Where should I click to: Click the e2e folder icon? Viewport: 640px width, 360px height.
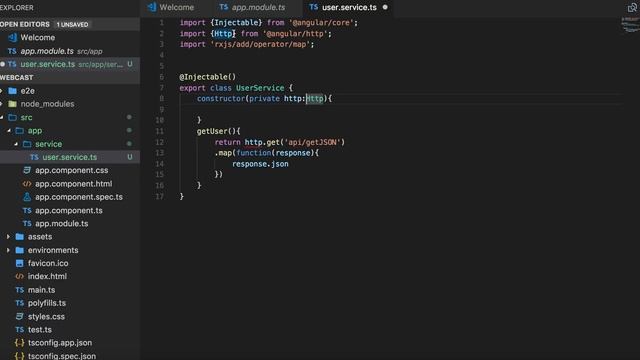pos(13,91)
